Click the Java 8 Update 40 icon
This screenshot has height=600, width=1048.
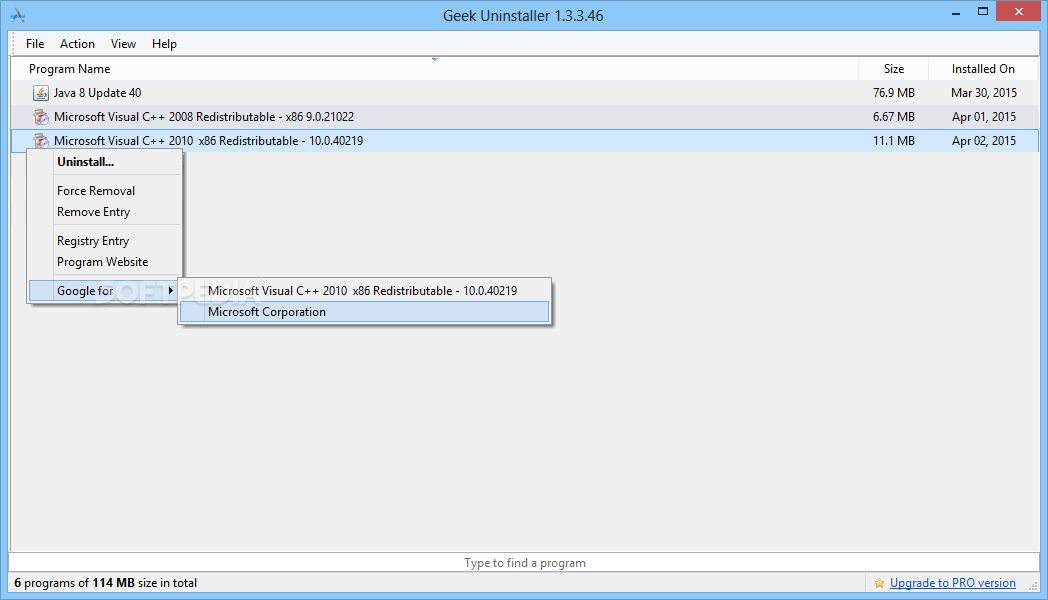click(41, 93)
